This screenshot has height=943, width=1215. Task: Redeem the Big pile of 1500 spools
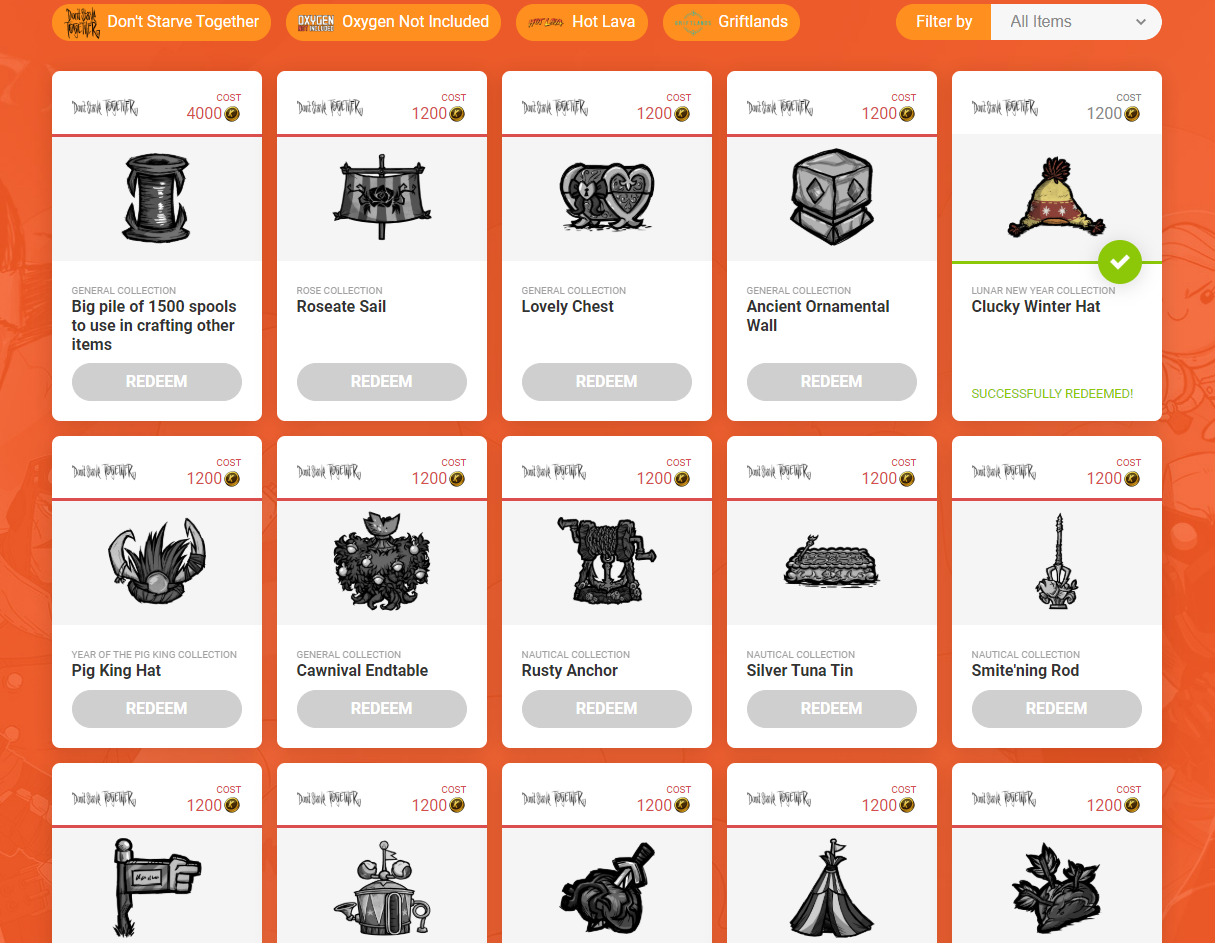157,382
